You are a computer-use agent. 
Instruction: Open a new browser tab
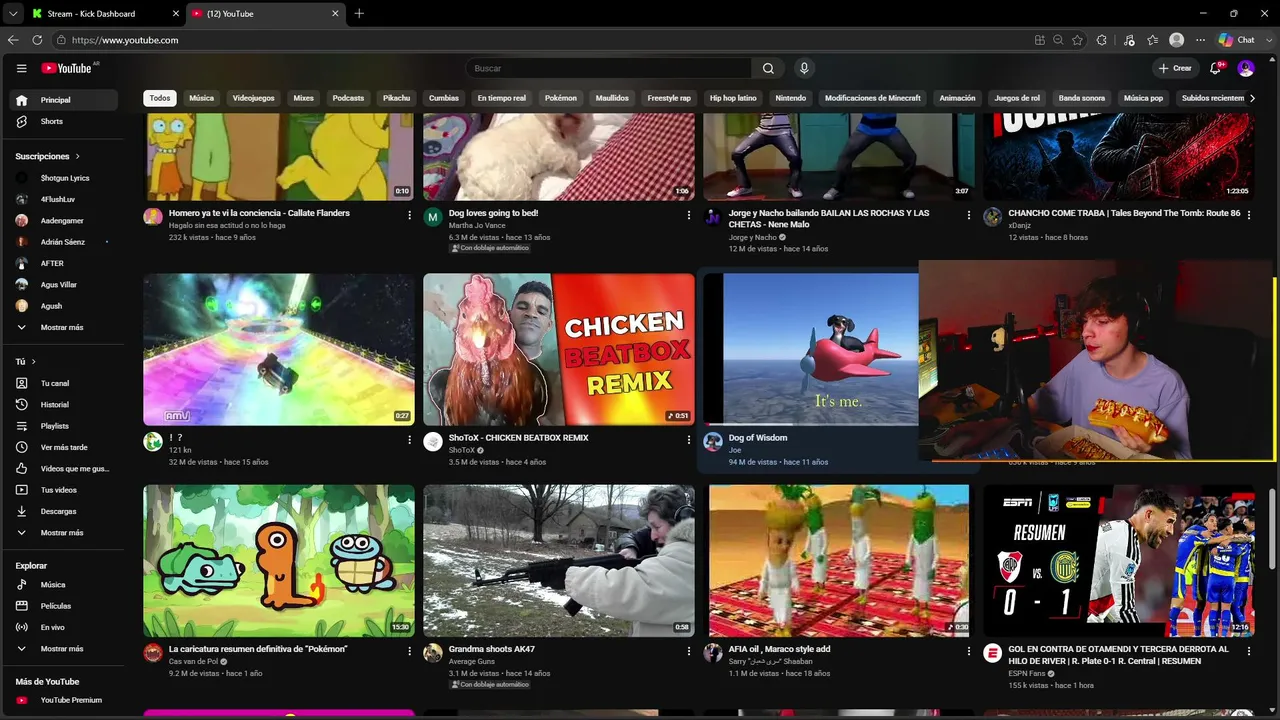(x=359, y=14)
